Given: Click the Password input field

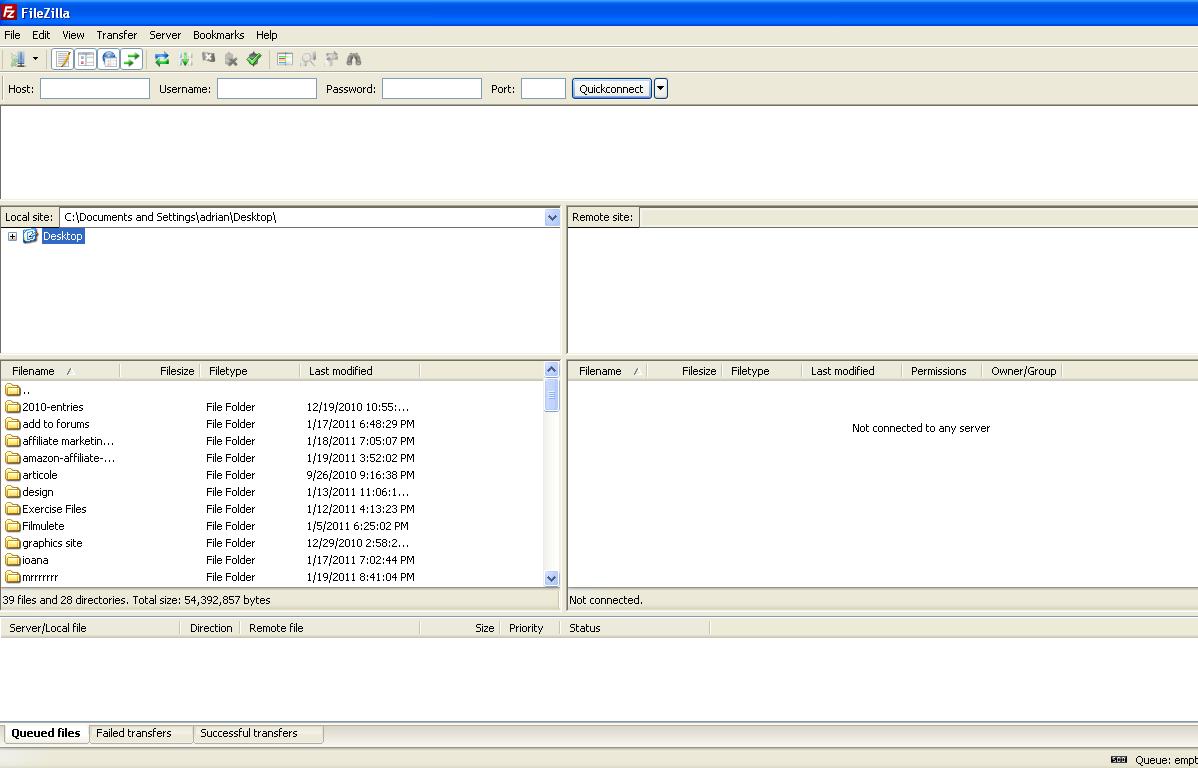Looking at the screenshot, I should click(x=432, y=89).
